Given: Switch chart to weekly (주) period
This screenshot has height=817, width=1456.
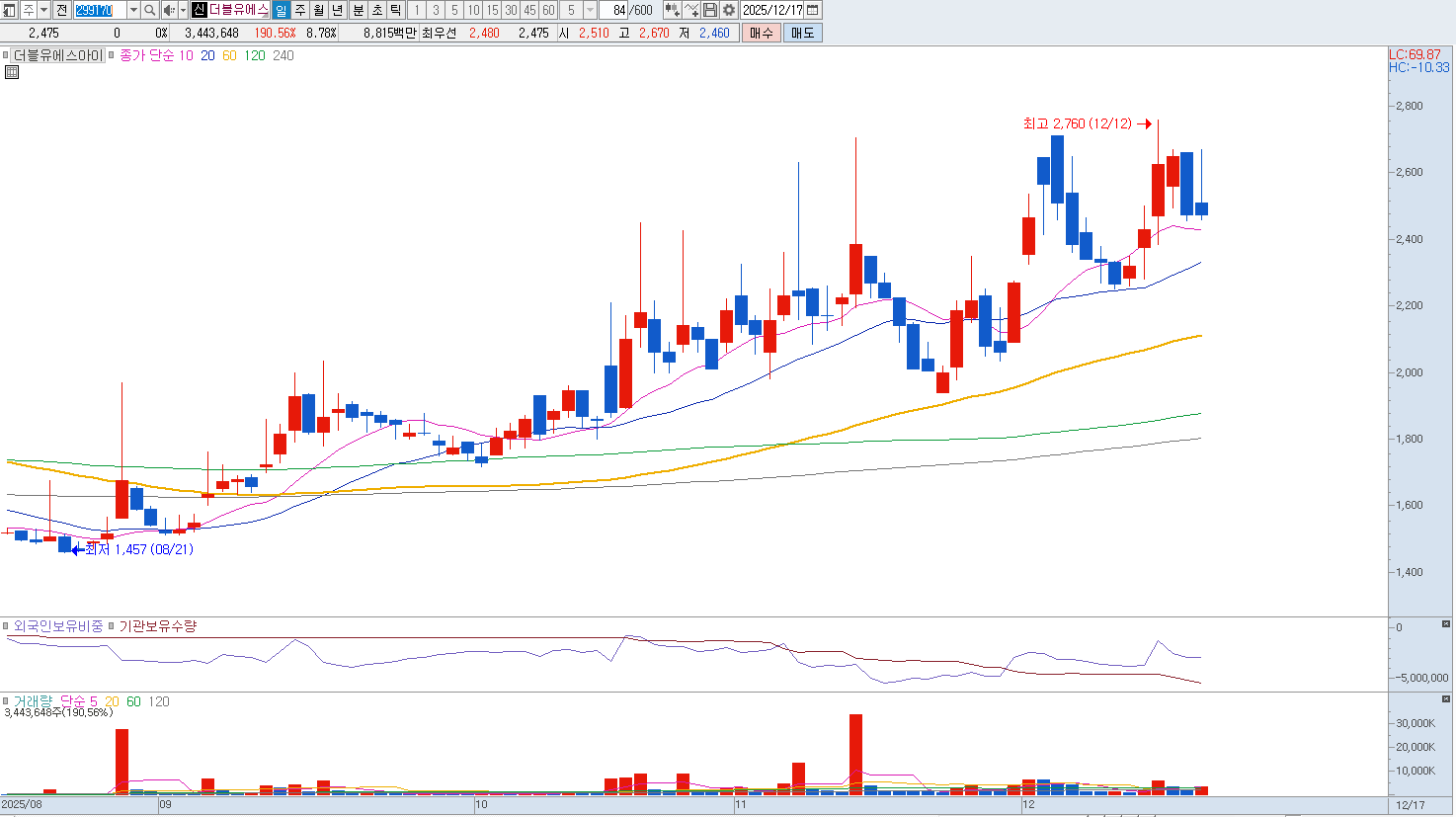Looking at the screenshot, I should click(300, 10).
